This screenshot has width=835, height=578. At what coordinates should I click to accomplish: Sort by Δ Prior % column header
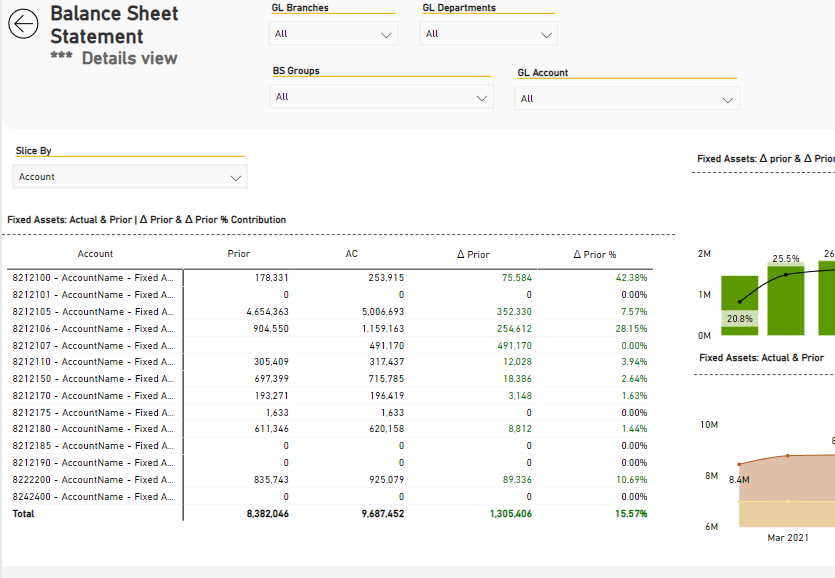coord(595,255)
